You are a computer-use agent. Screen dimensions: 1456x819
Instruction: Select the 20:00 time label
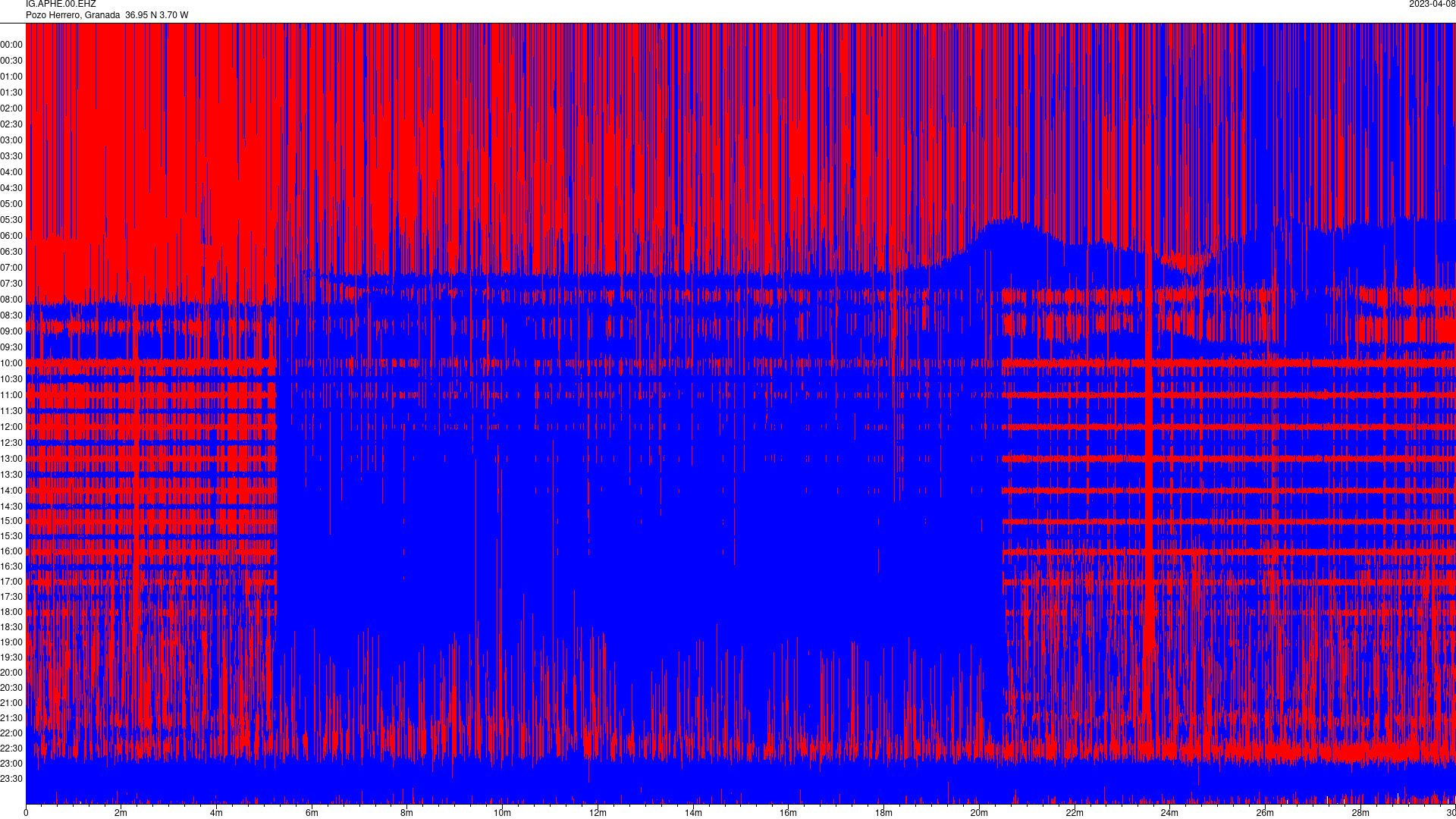pos(11,673)
